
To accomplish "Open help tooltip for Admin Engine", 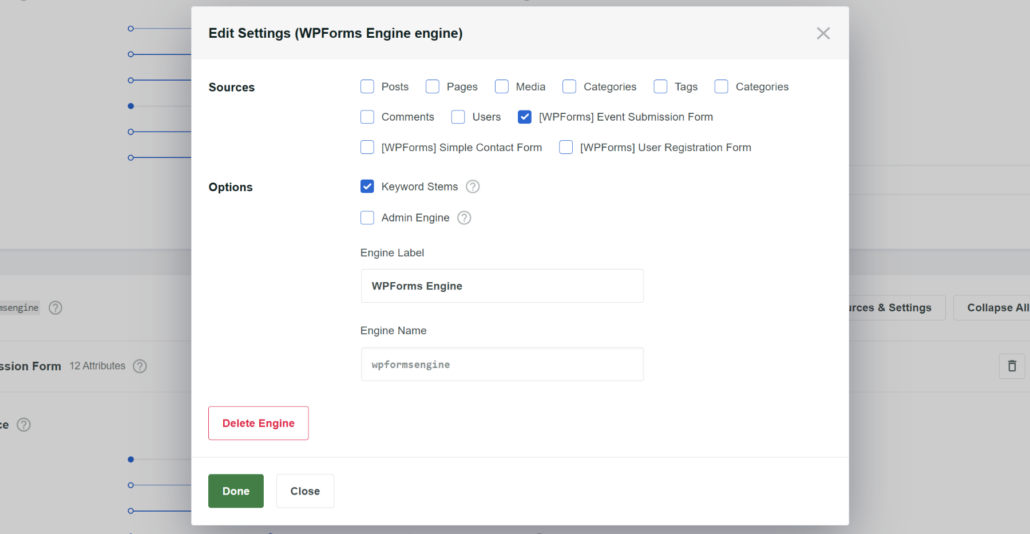I will 464,217.
